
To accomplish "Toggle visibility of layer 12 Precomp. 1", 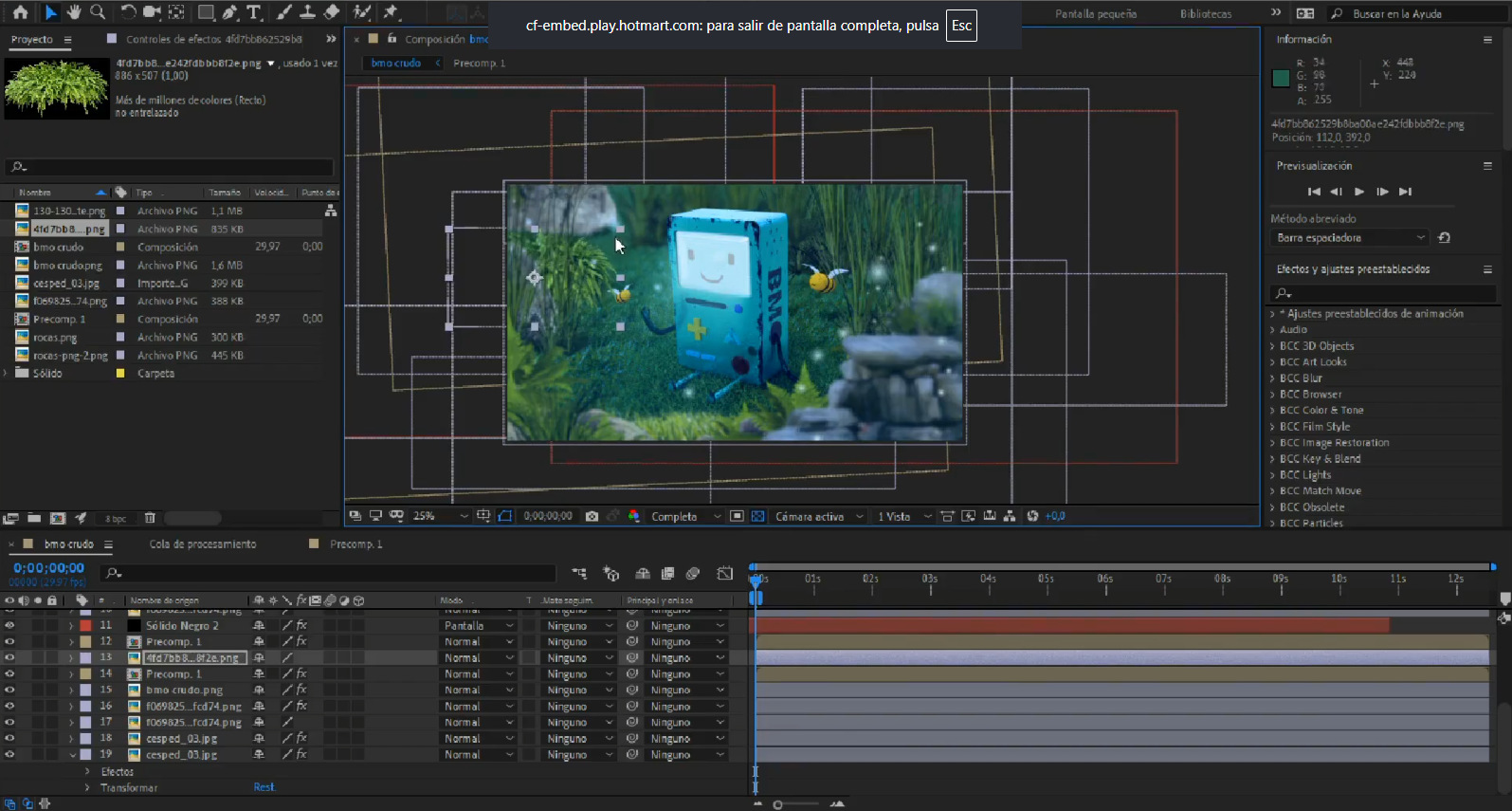I will click(9, 642).
